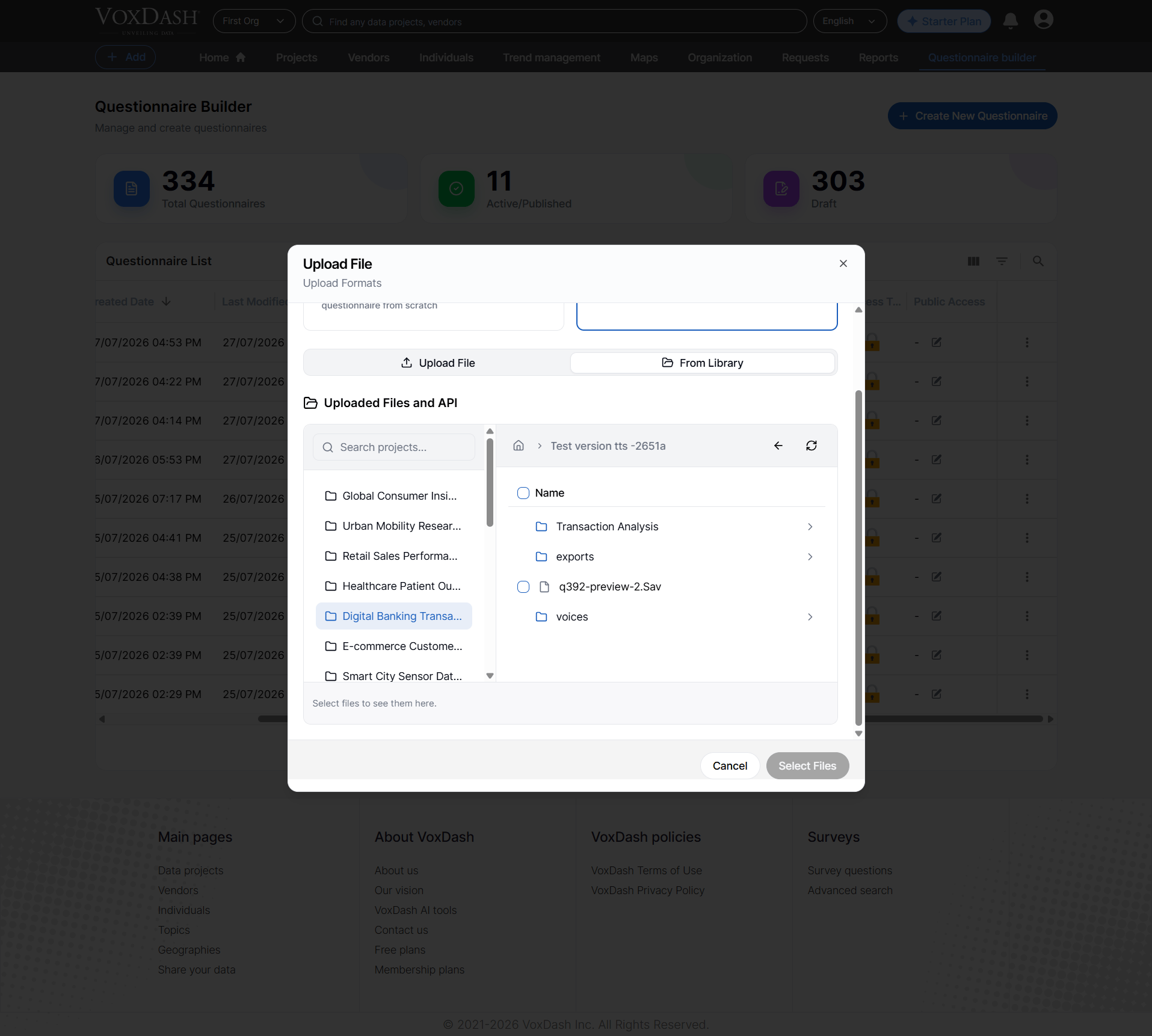This screenshot has height=1036, width=1152.
Task: Expand the Transaction Analysis folder chevron
Action: [810, 527]
